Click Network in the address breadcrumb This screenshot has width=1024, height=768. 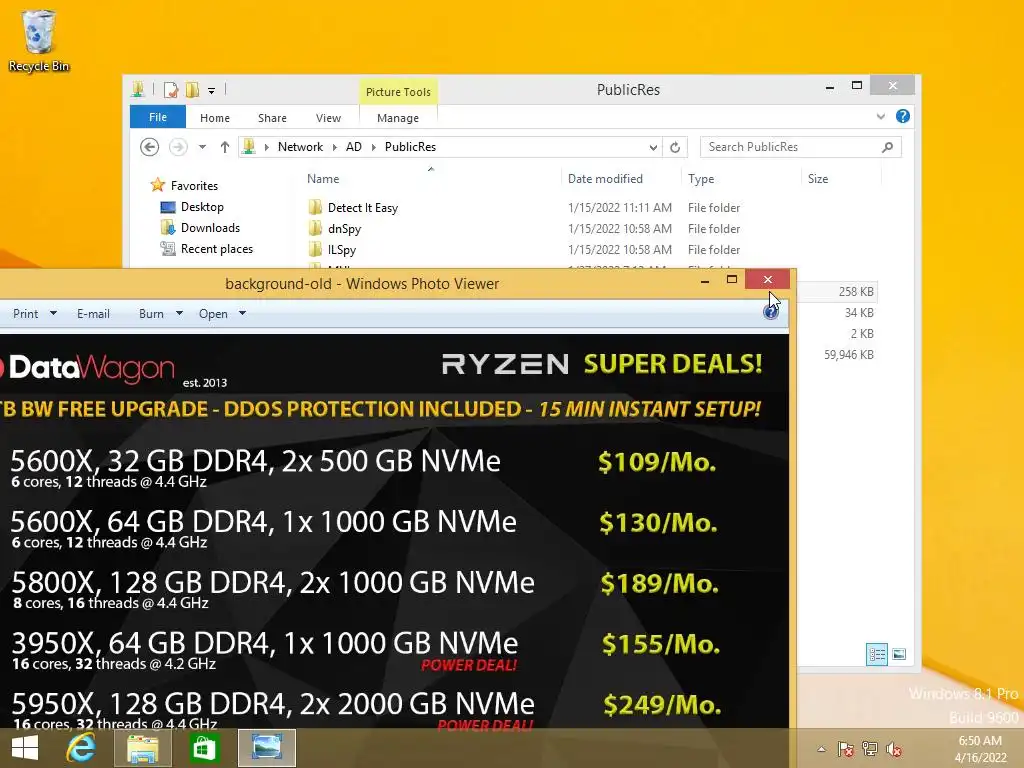click(x=300, y=147)
